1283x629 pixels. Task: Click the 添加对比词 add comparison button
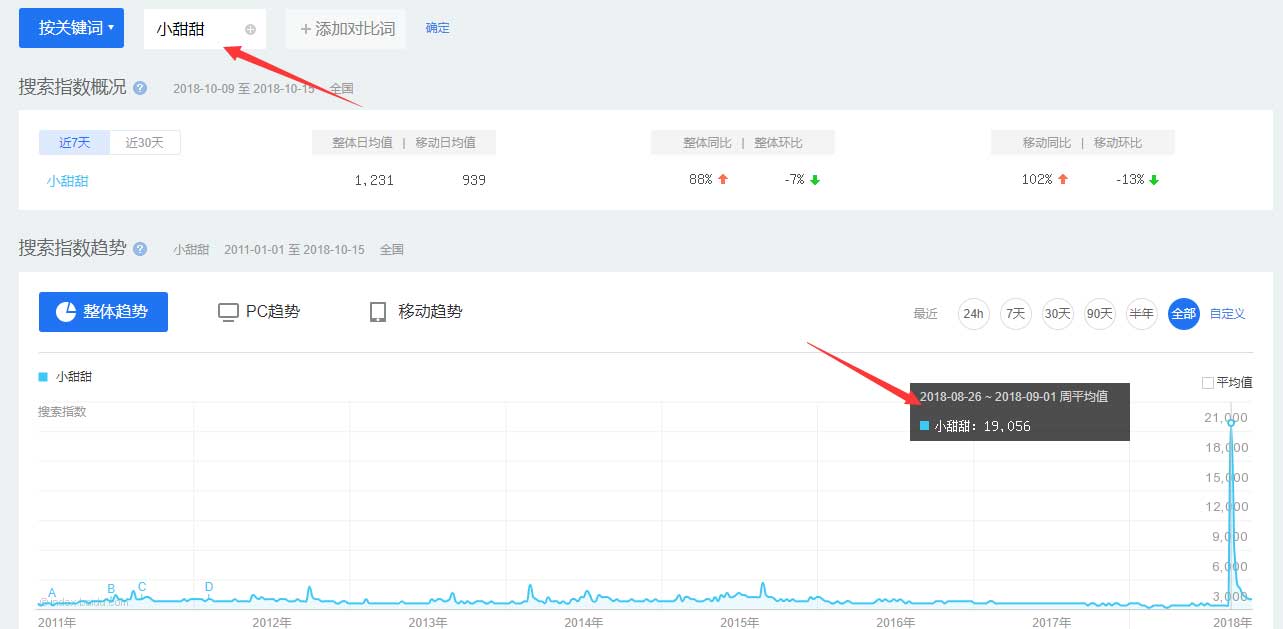[345, 28]
